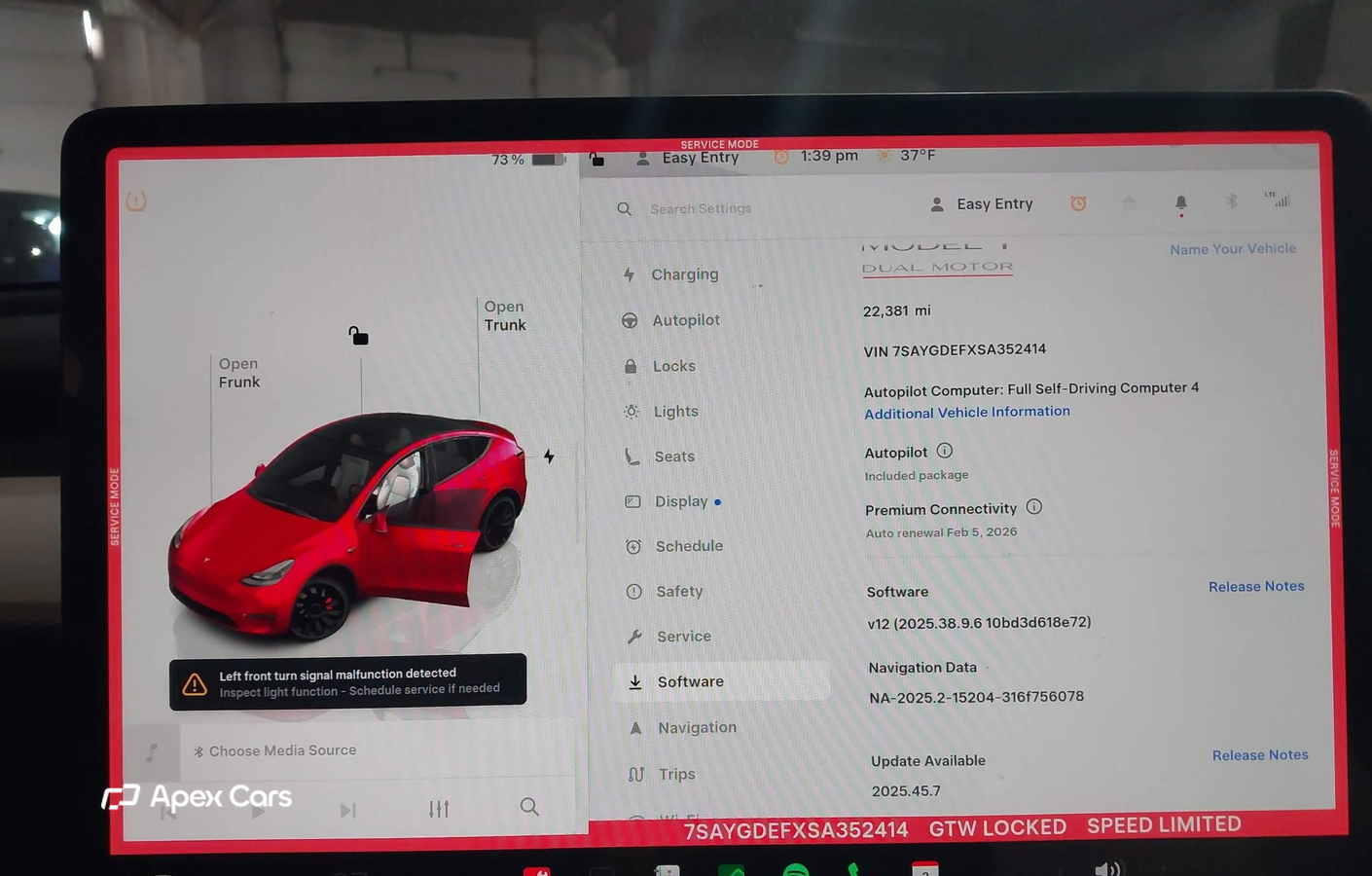Tap the Charging lightning bolt sidebar icon
Viewport: 1372px width, 876px height.
(x=629, y=274)
